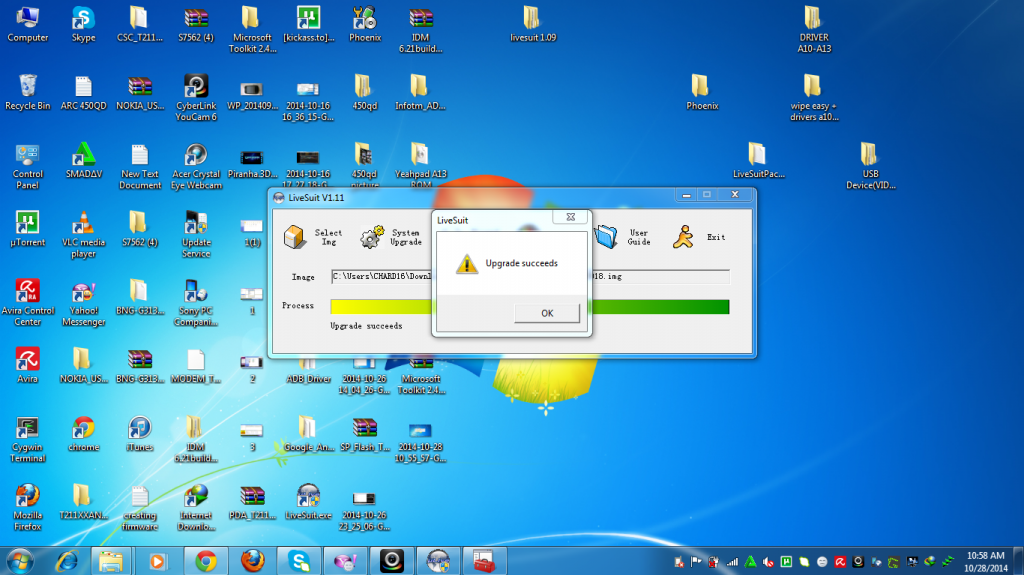
Task: Click the Image path input field
Action: tap(530, 276)
